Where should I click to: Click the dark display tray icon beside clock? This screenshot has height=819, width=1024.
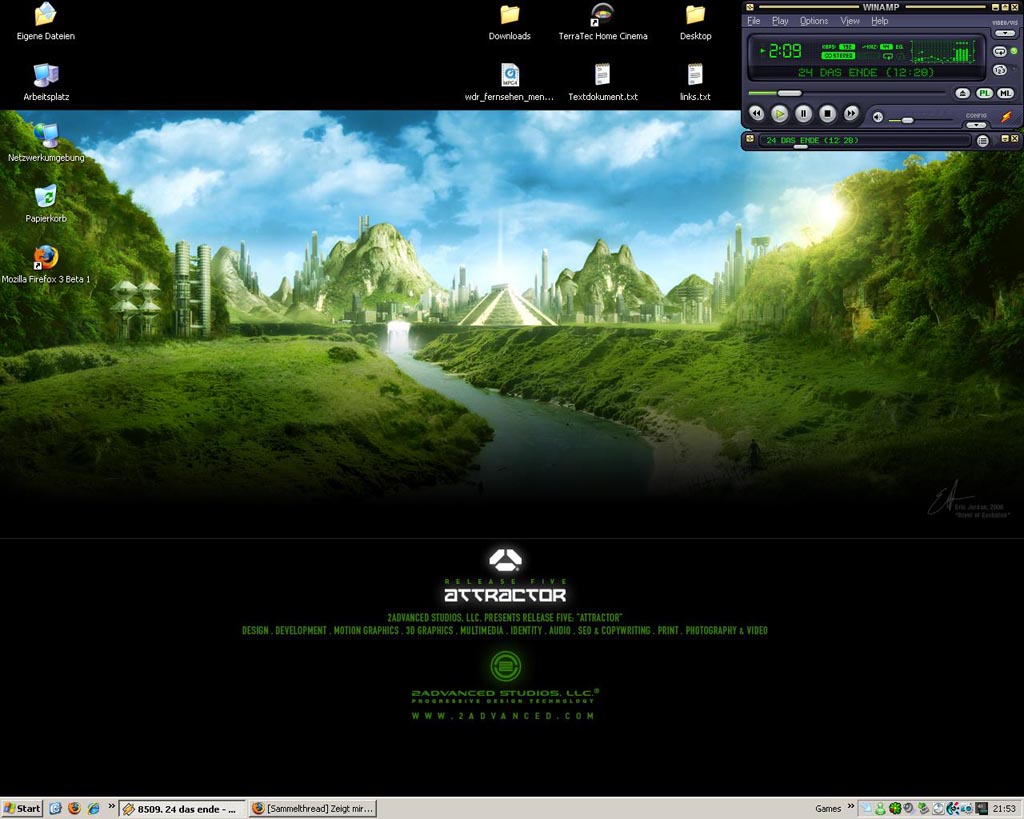click(x=981, y=809)
